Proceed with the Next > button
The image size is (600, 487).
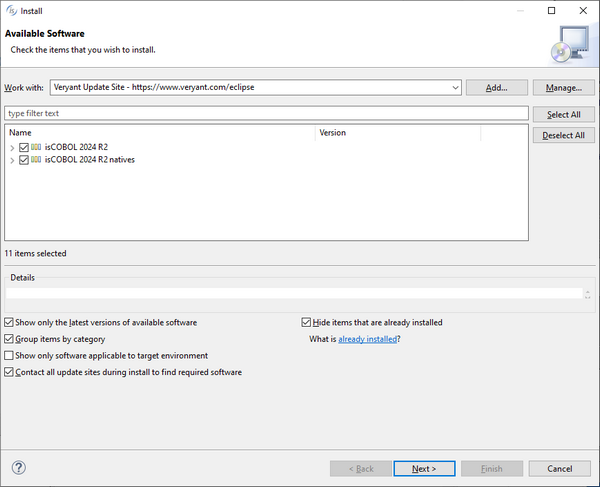tap(424, 469)
